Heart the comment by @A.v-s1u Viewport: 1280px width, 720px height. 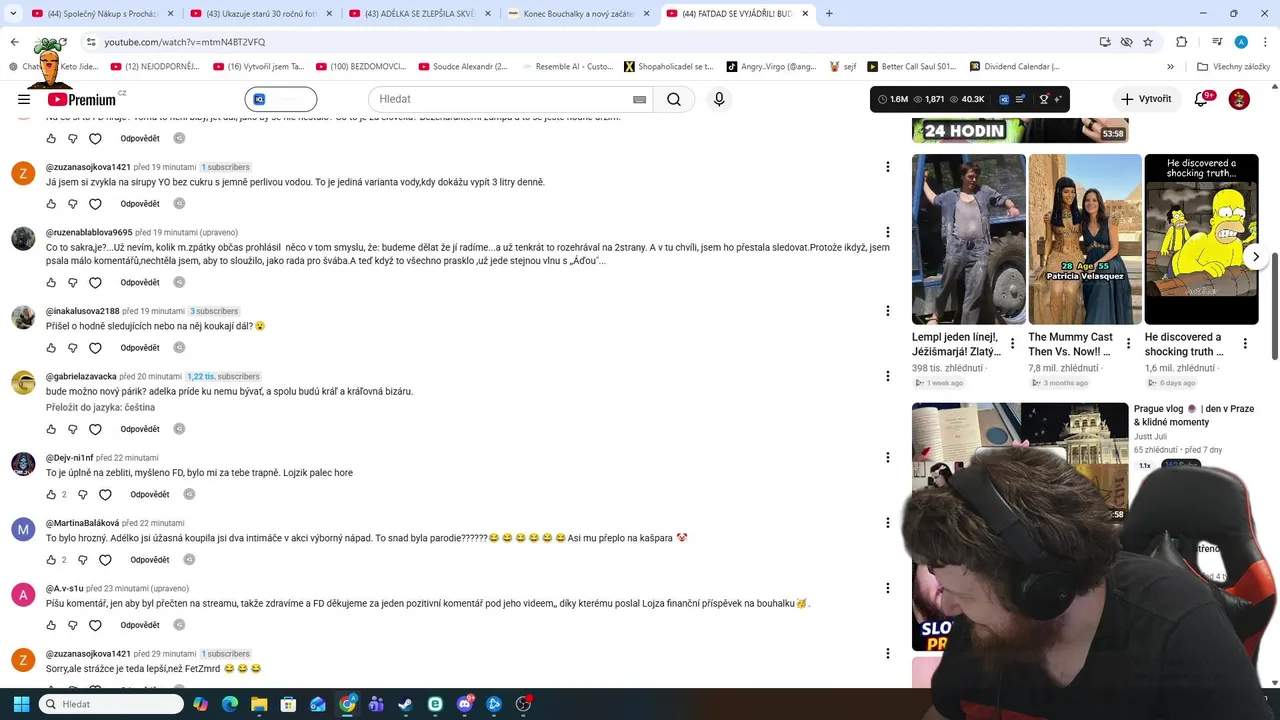click(95, 625)
